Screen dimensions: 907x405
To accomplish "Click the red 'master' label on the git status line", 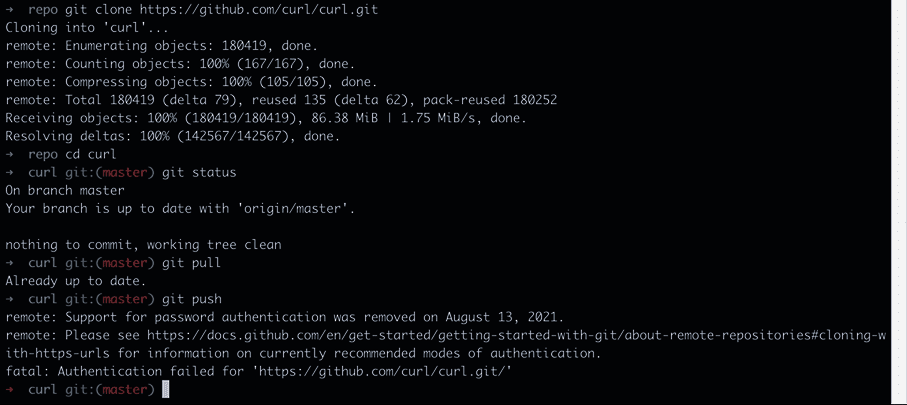I will click(x=124, y=172).
